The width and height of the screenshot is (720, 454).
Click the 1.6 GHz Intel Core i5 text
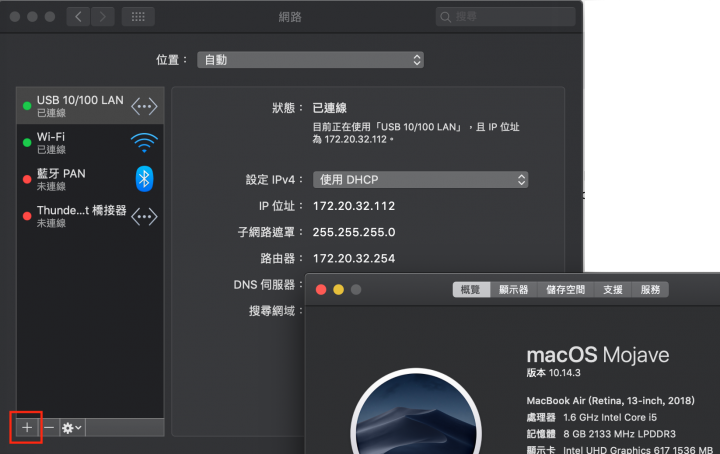coord(610,417)
